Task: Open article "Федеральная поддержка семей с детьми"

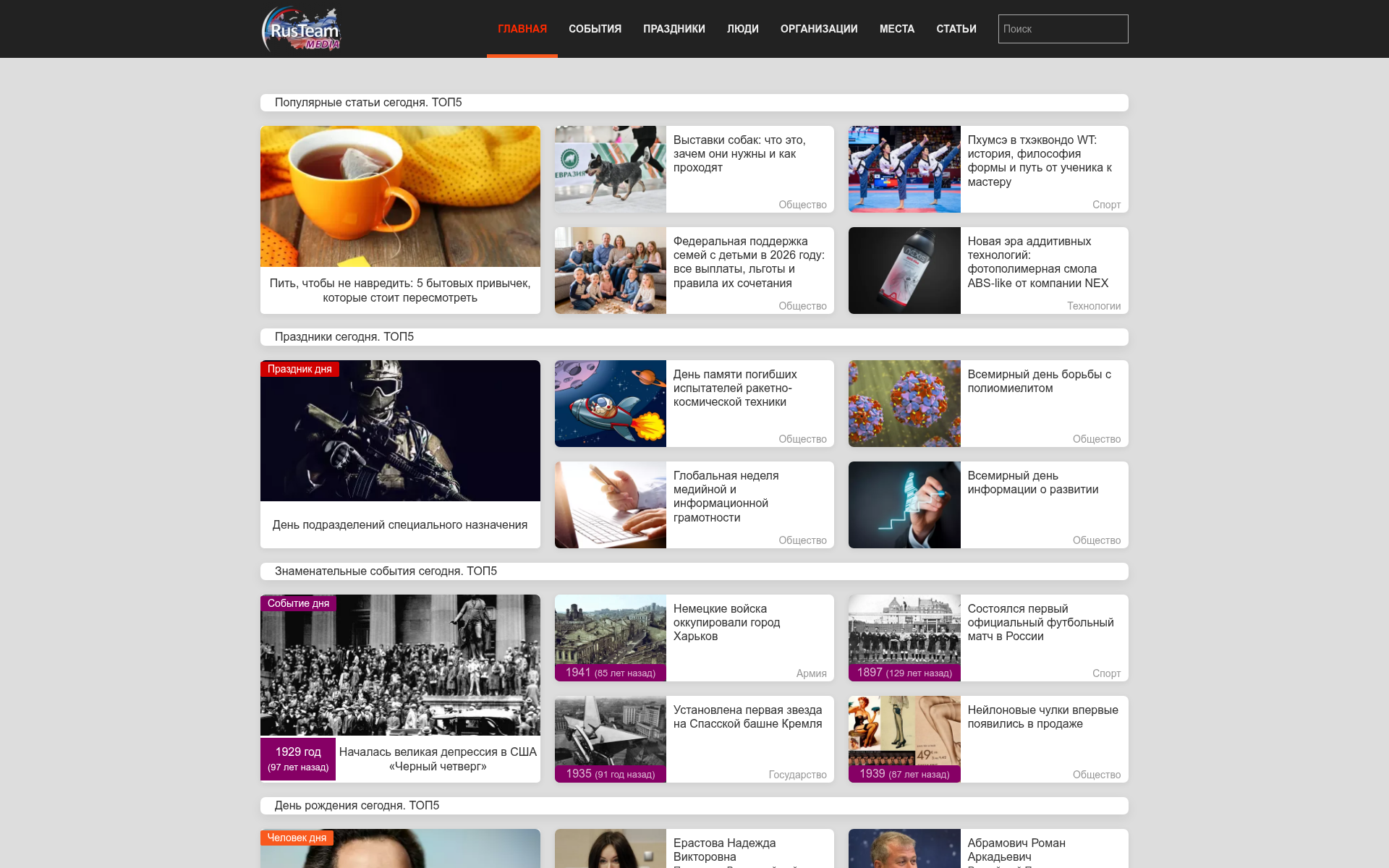Action: (749, 262)
